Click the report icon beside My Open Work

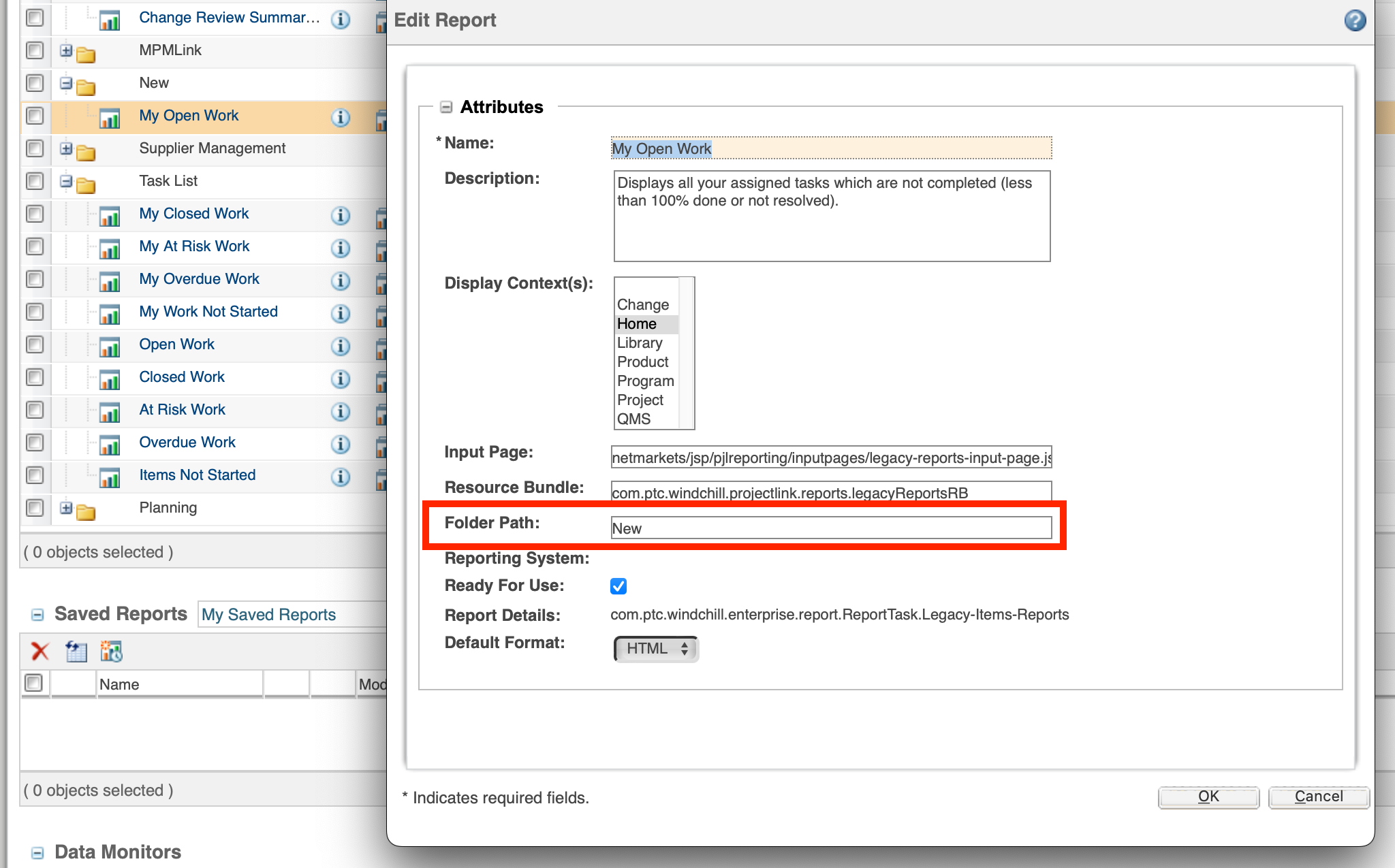click(110, 117)
